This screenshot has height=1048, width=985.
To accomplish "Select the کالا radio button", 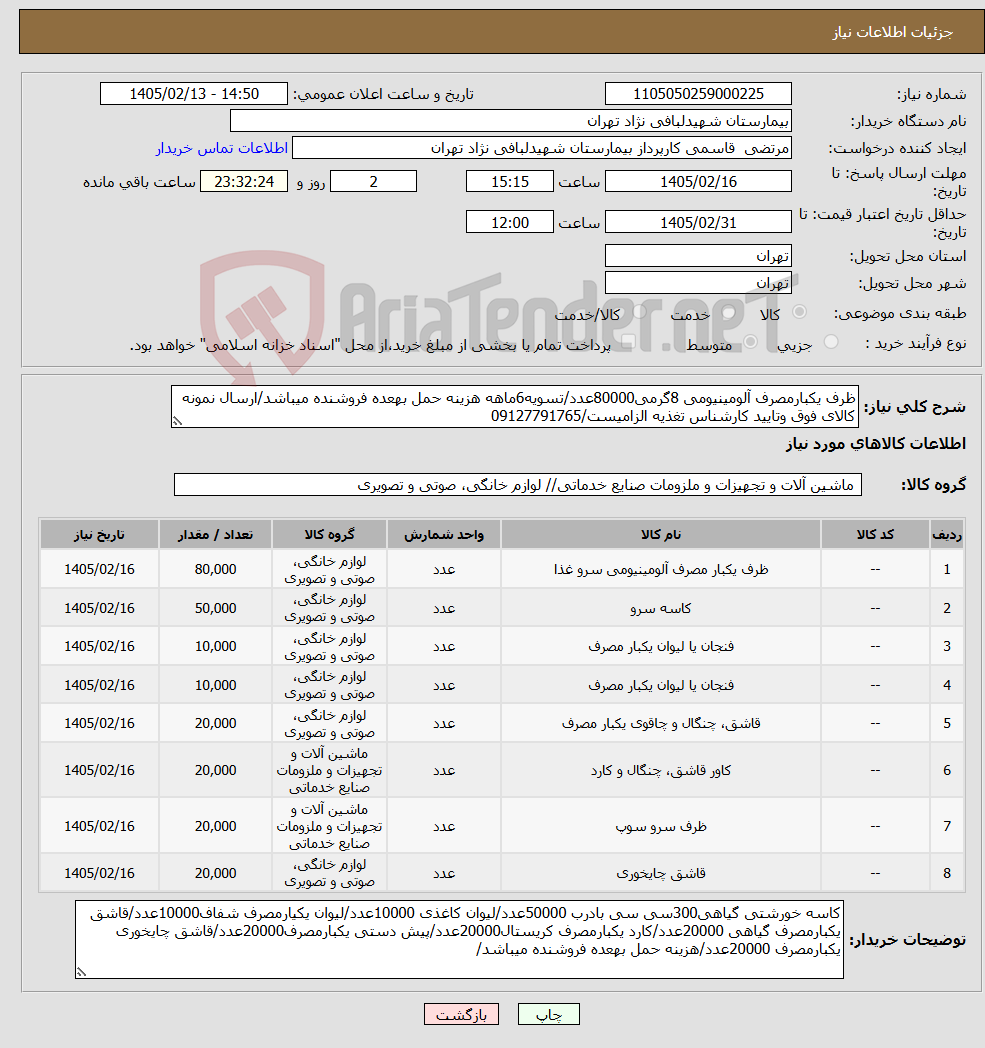I will (x=799, y=311).
